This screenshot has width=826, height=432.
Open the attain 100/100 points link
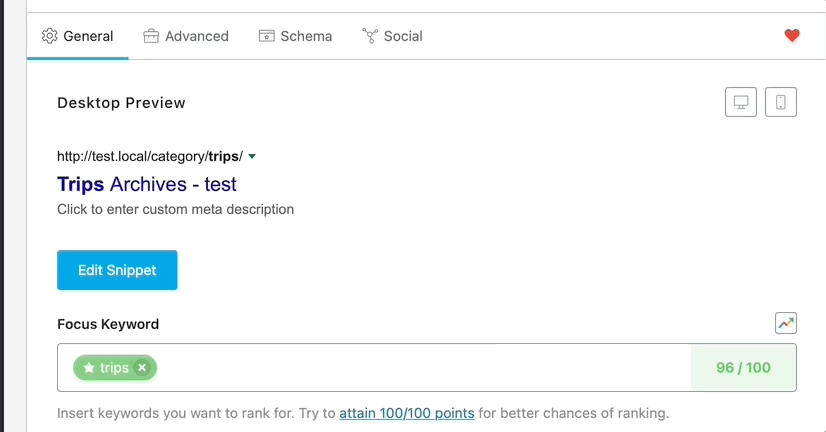(x=407, y=413)
